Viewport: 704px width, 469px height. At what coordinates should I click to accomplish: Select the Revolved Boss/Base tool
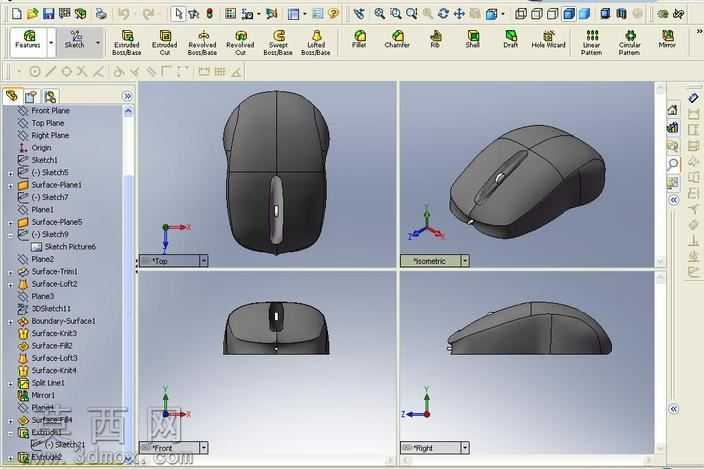(202, 43)
